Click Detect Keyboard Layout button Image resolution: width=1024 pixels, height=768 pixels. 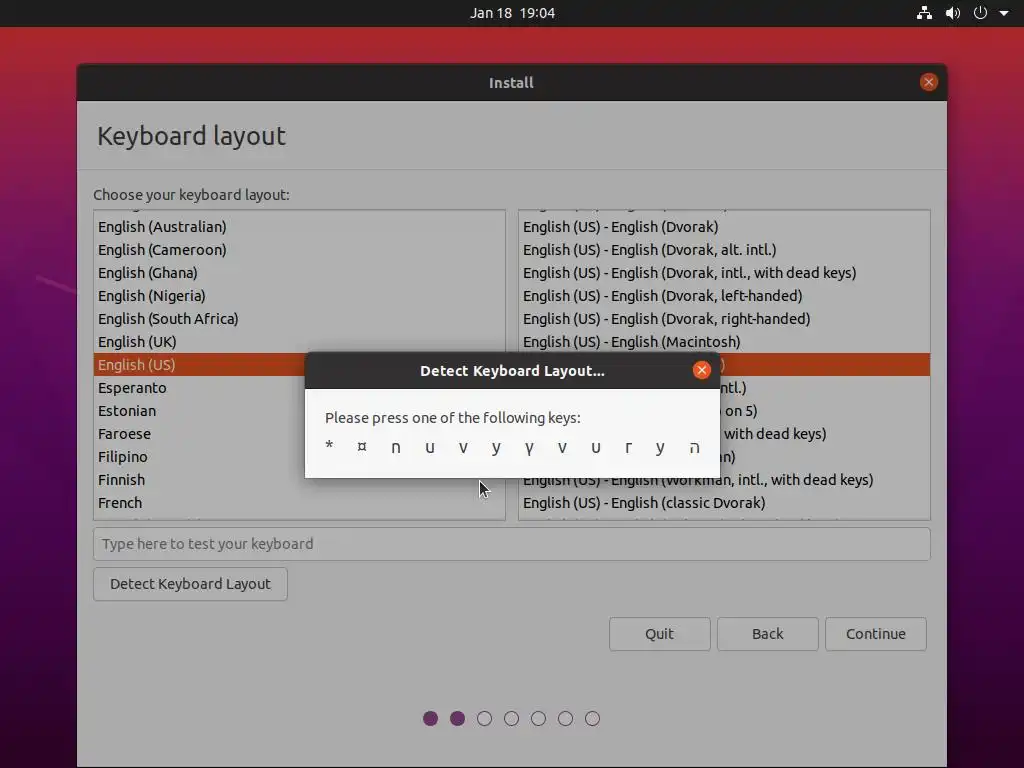point(190,584)
